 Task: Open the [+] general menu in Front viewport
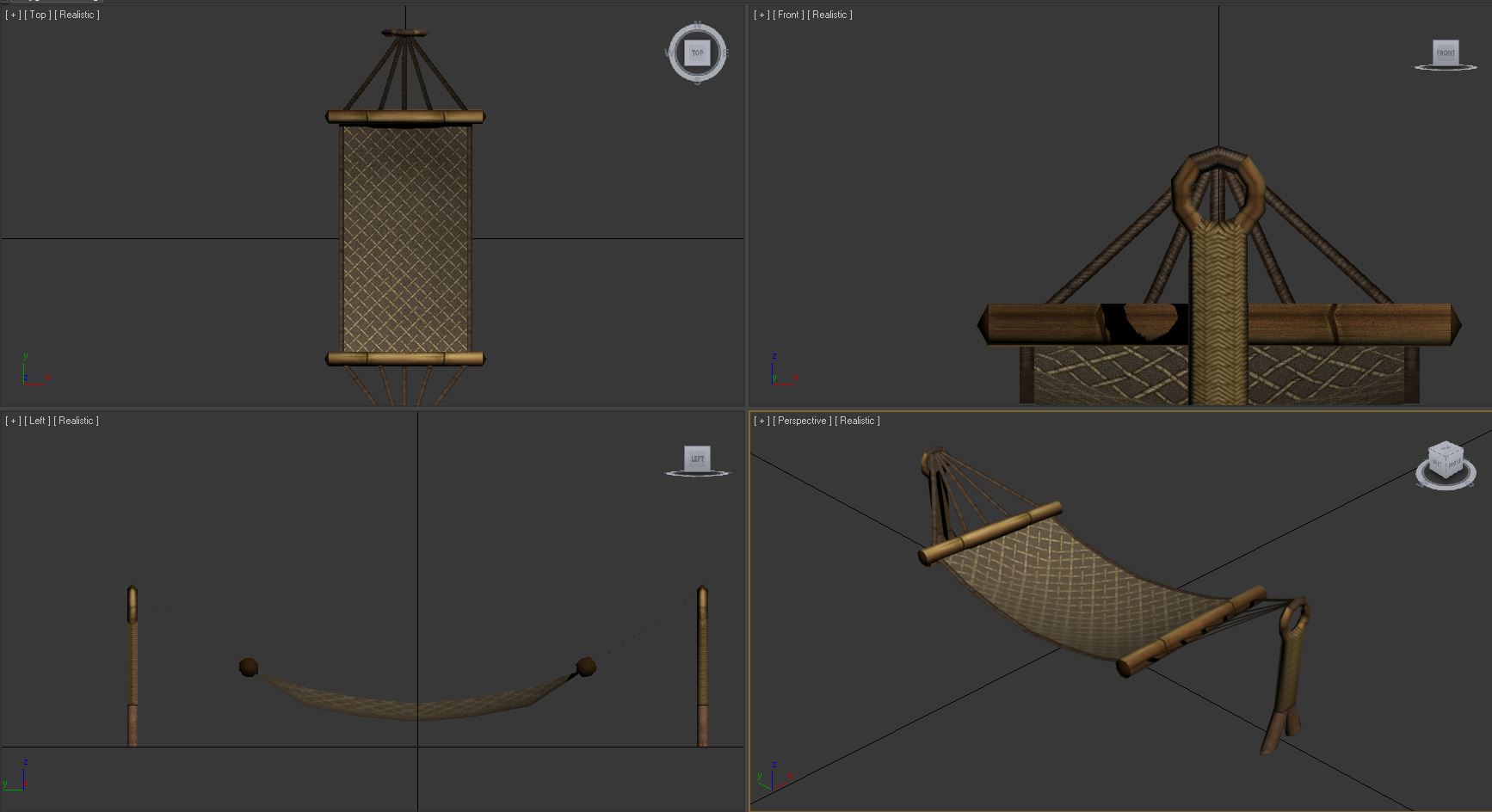(761, 15)
